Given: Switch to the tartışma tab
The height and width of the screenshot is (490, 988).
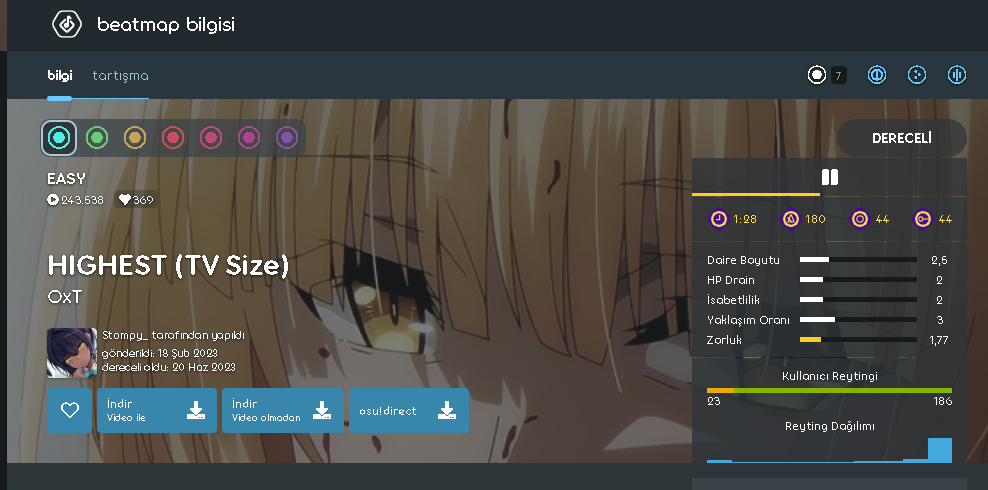Looking at the screenshot, I should point(120,76).
